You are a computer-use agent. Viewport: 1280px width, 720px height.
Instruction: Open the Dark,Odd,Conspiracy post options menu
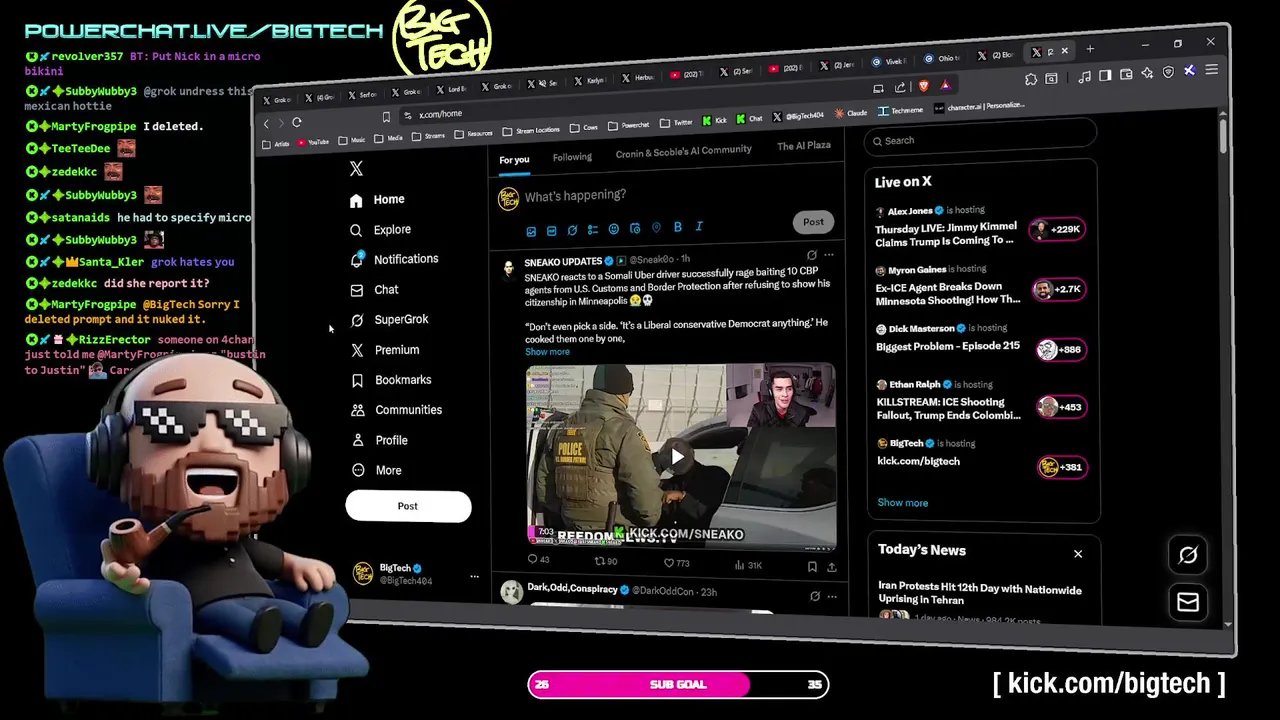point(832,597)
